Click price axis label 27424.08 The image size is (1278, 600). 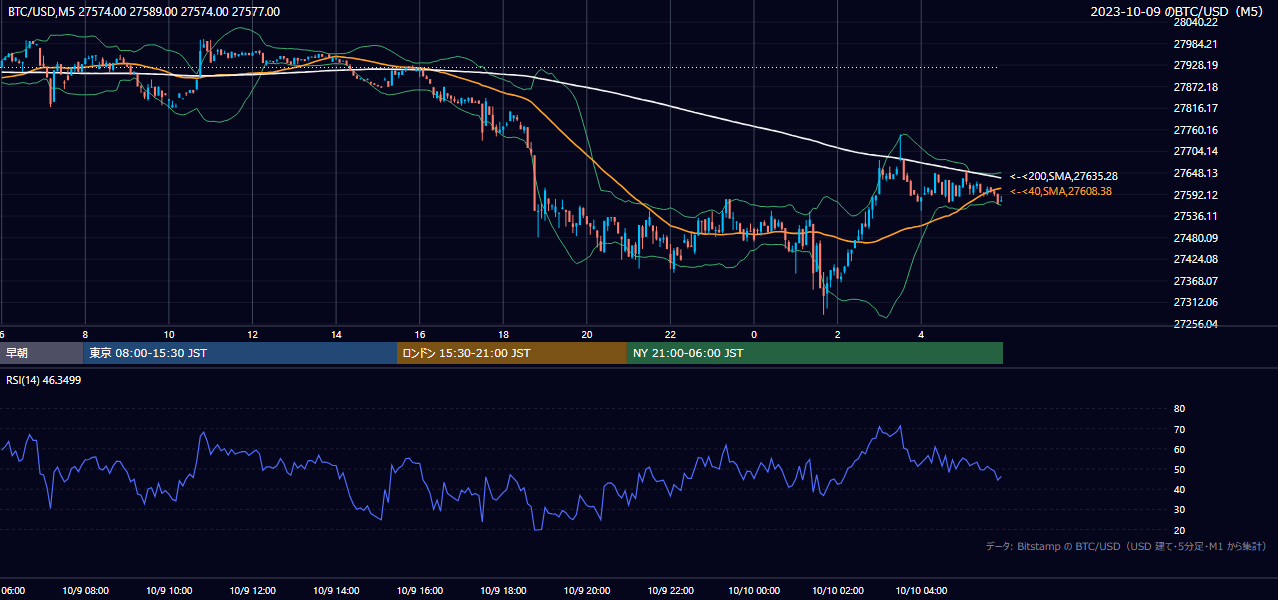pos(1195,259)
